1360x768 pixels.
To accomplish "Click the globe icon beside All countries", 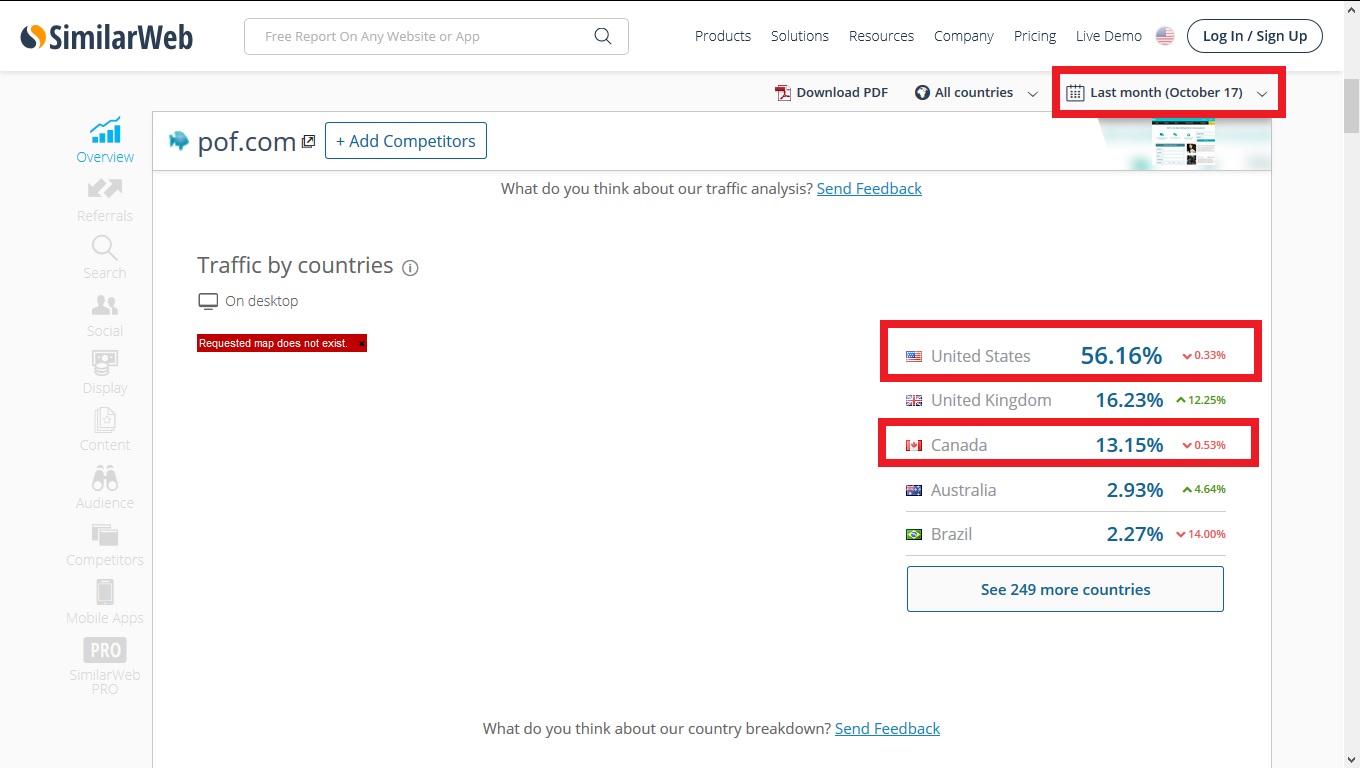I will pos(922,92).
